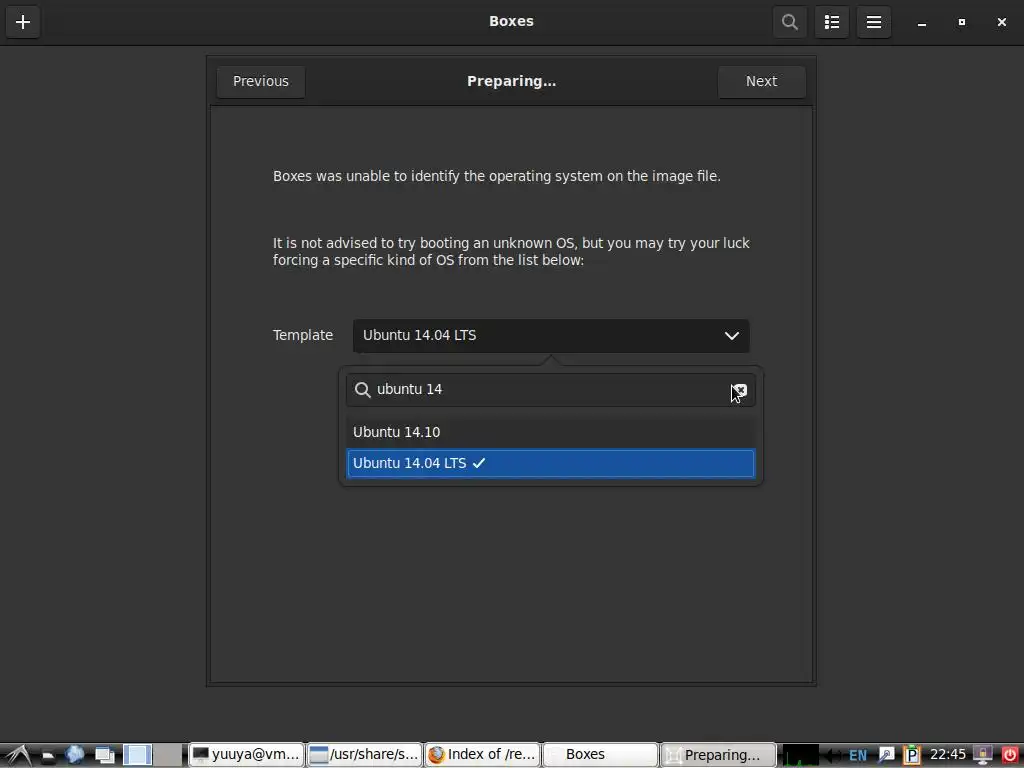Continue with the Next button
Image resolution: width=1024 pixels, height=768 pixels.
(761, 82)
